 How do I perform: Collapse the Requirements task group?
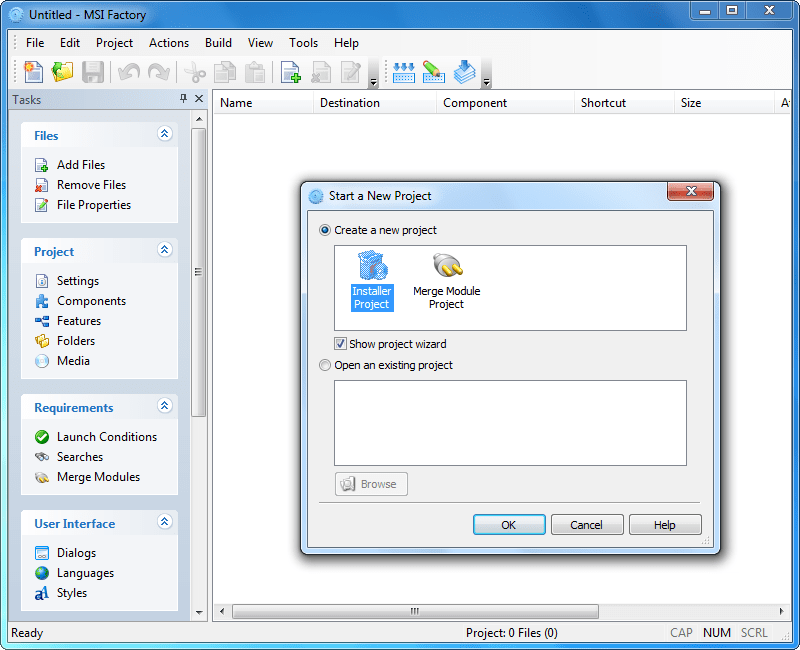point(165,406)
